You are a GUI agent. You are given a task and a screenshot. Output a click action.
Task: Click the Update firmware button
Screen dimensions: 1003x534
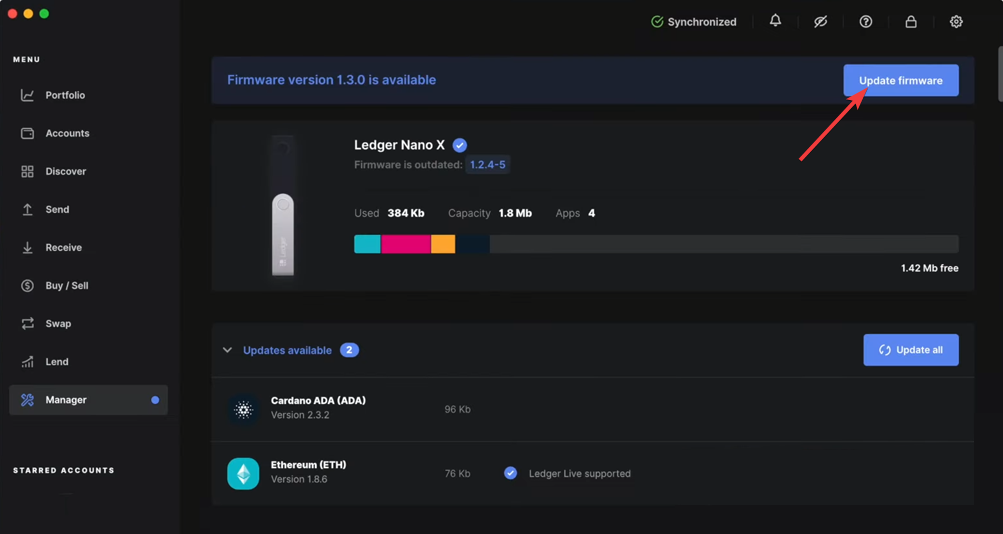pyautogui.click(x=900, y=80)
